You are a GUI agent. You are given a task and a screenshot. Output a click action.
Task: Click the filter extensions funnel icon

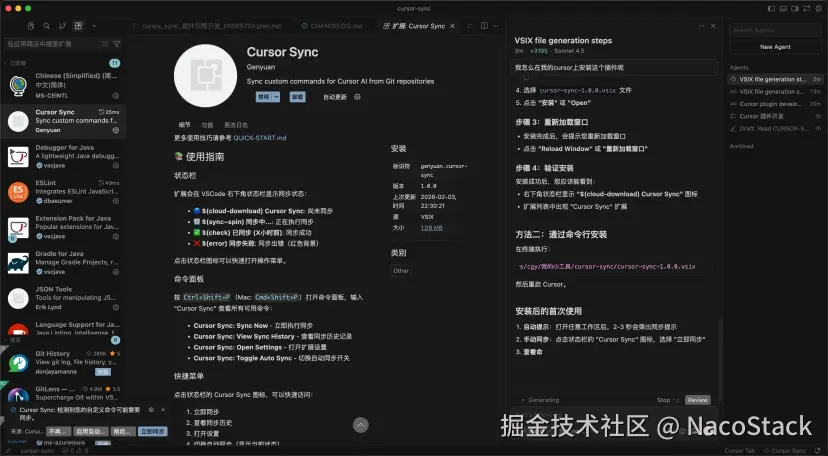coord(117,44)
